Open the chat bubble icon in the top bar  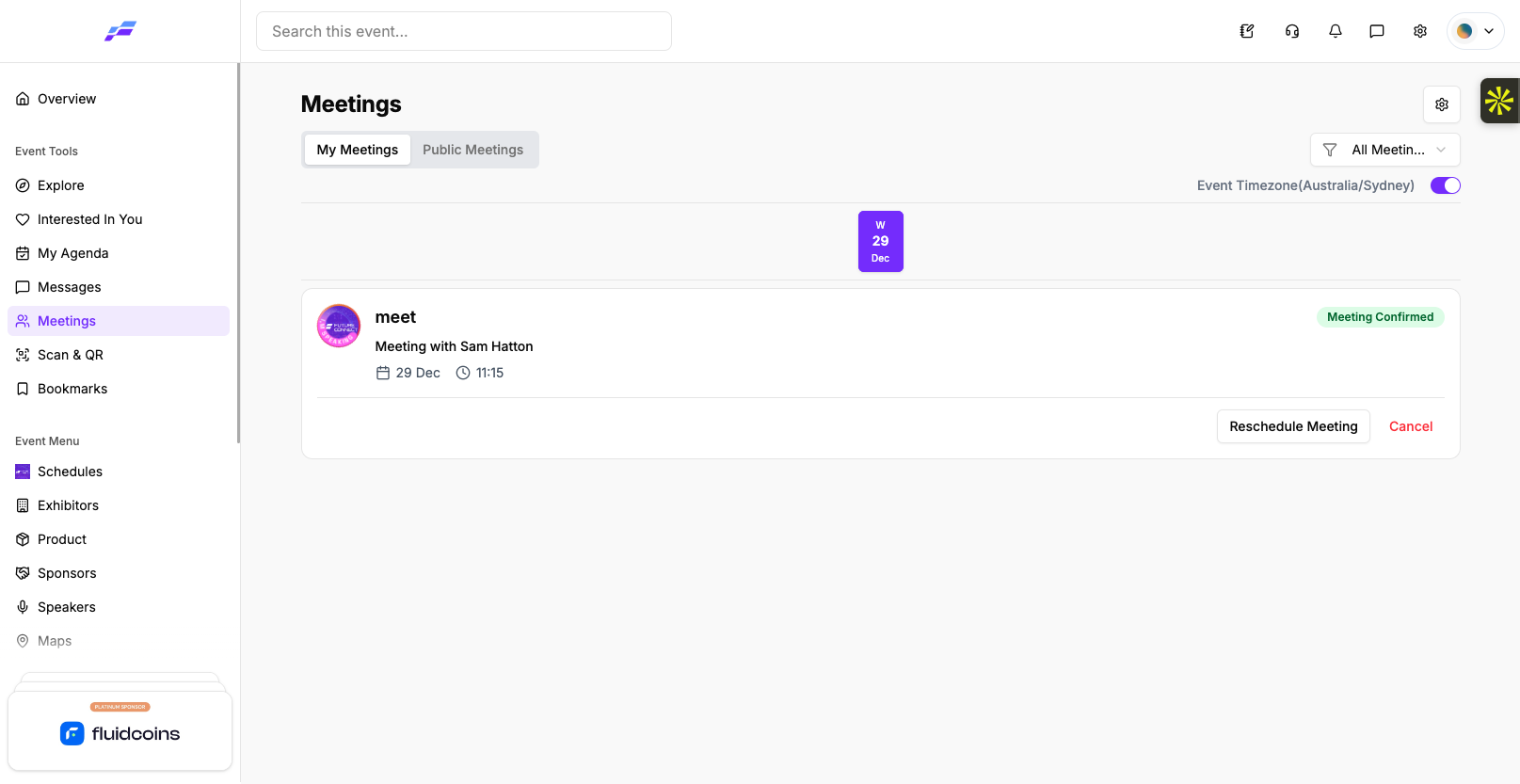pyautogui.click(x=1377, y=31)
